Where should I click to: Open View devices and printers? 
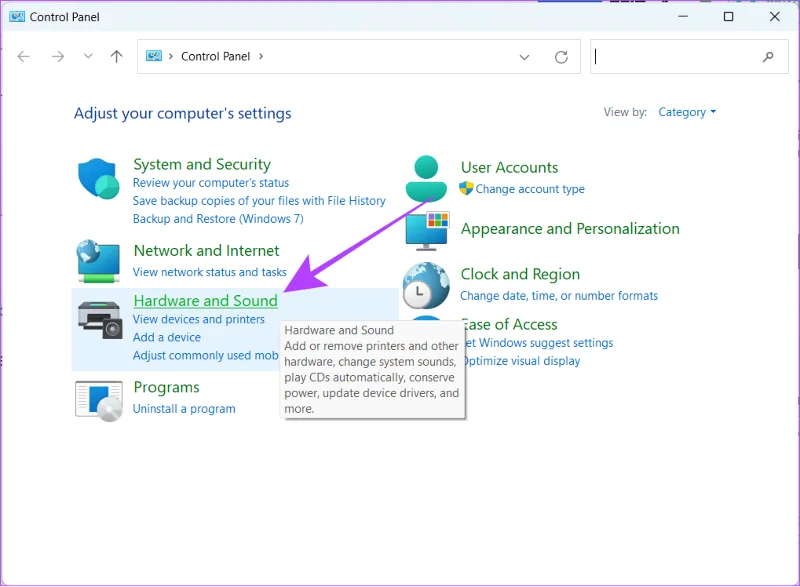[x=199, y=319]
